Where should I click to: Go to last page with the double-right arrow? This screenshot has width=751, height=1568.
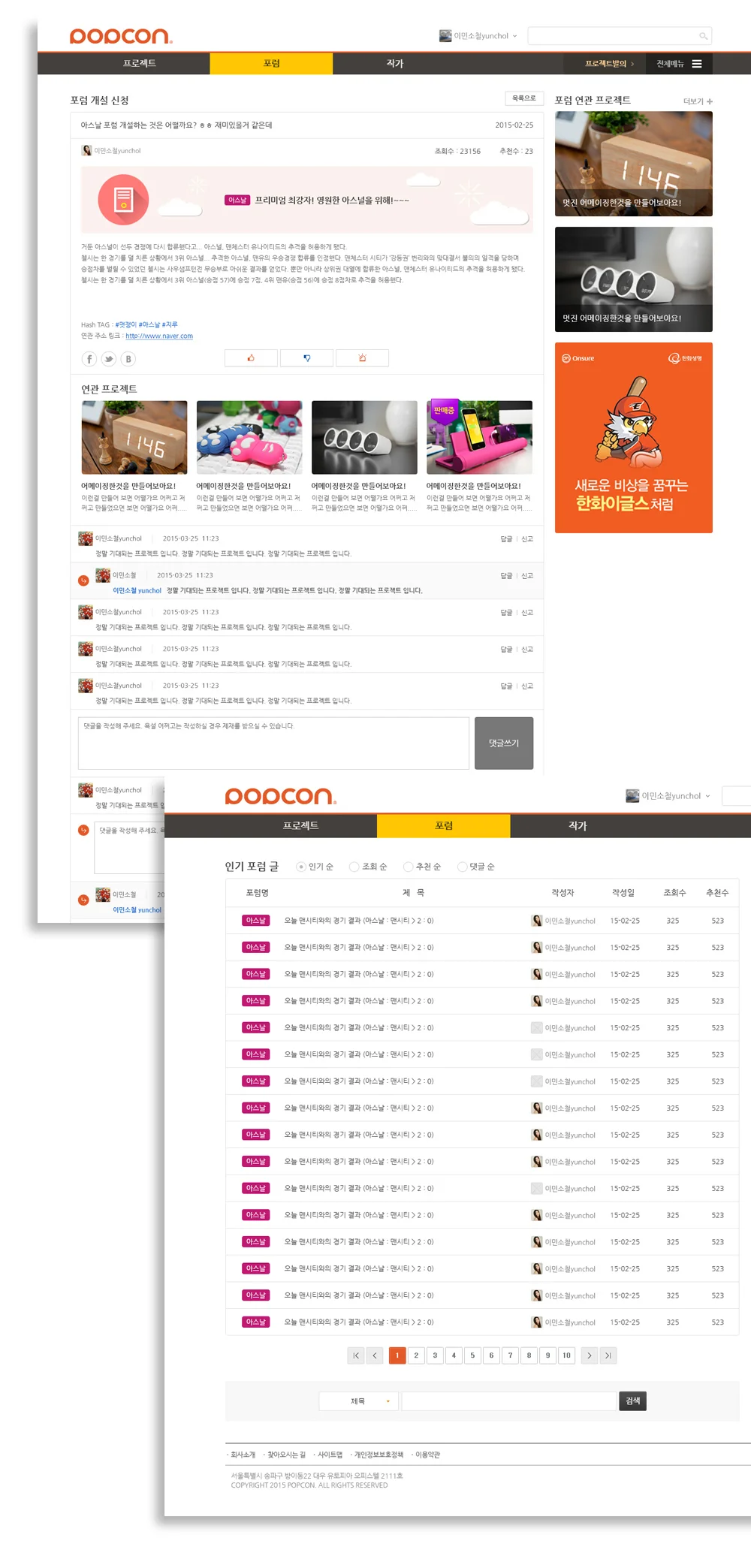[608, 1355]
